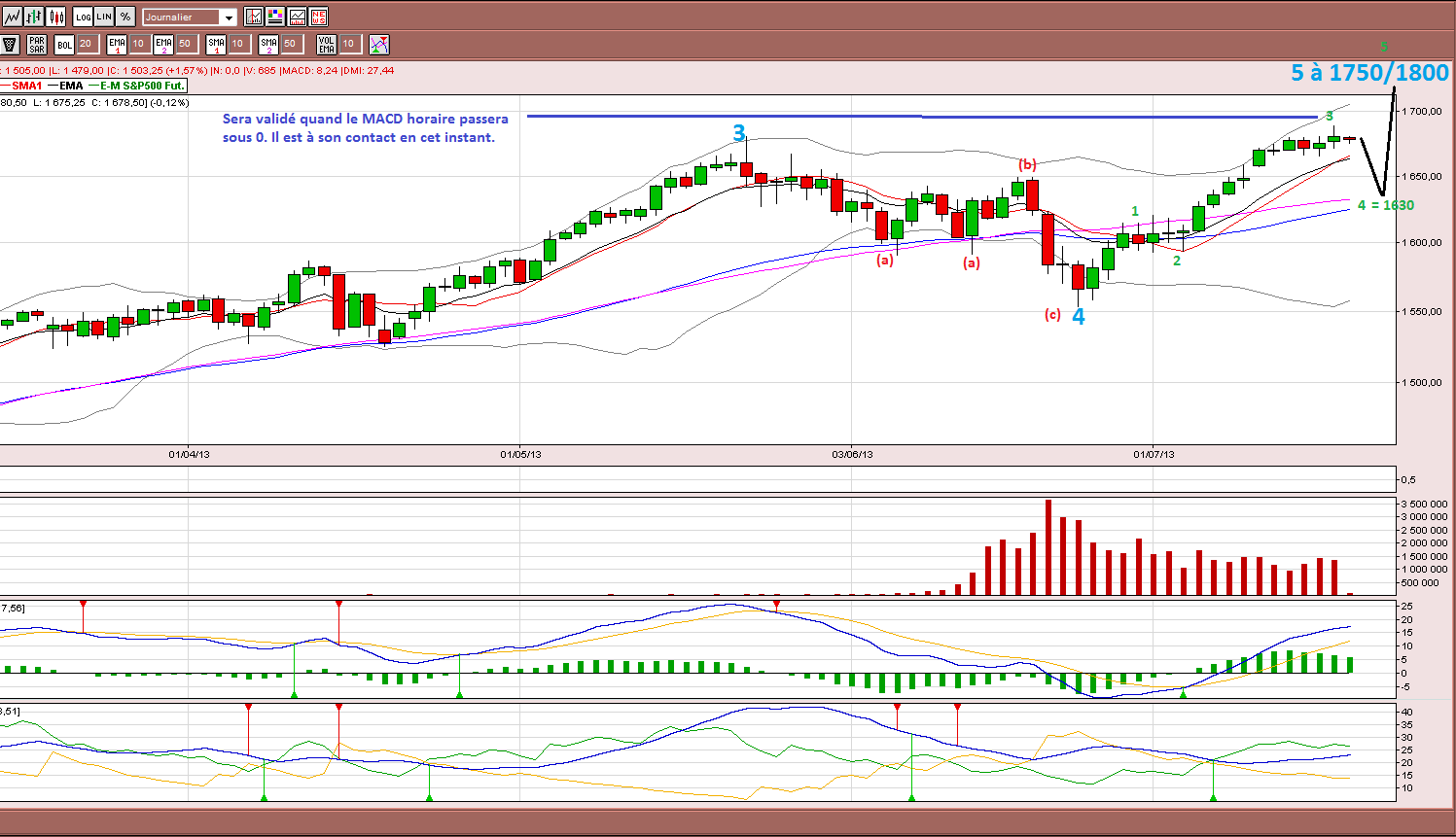Viewport: 1456px width, 837px height.
Task: Click the EMA 1 button
Action: pyautogui.click(x=117, y=44)
